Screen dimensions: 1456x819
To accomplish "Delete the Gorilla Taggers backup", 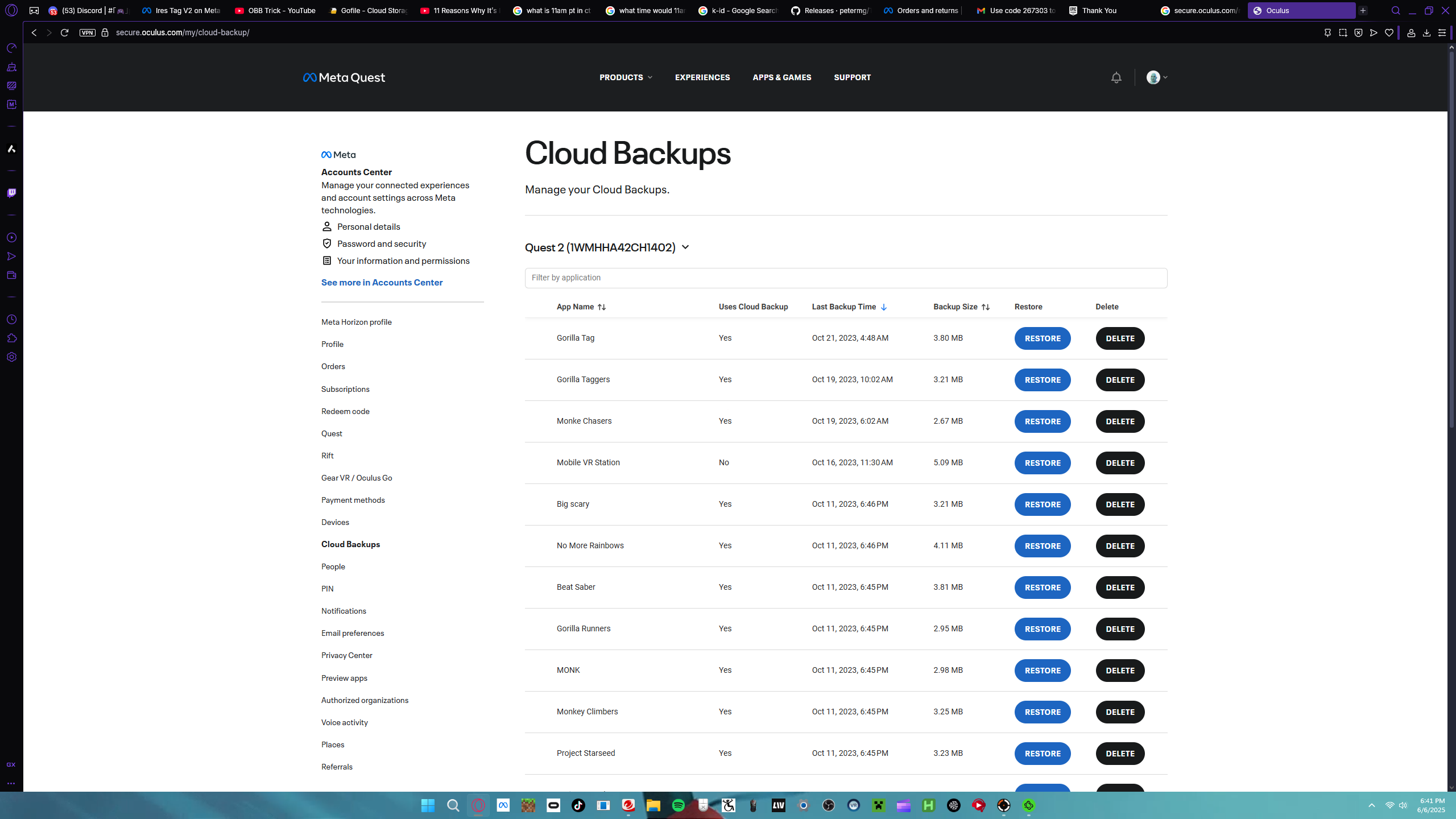I will pos(1120,380).
